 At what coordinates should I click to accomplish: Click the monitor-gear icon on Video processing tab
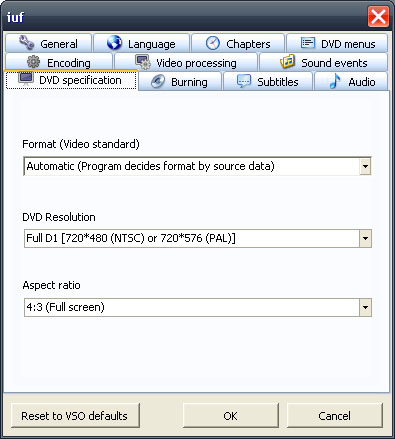143,62
